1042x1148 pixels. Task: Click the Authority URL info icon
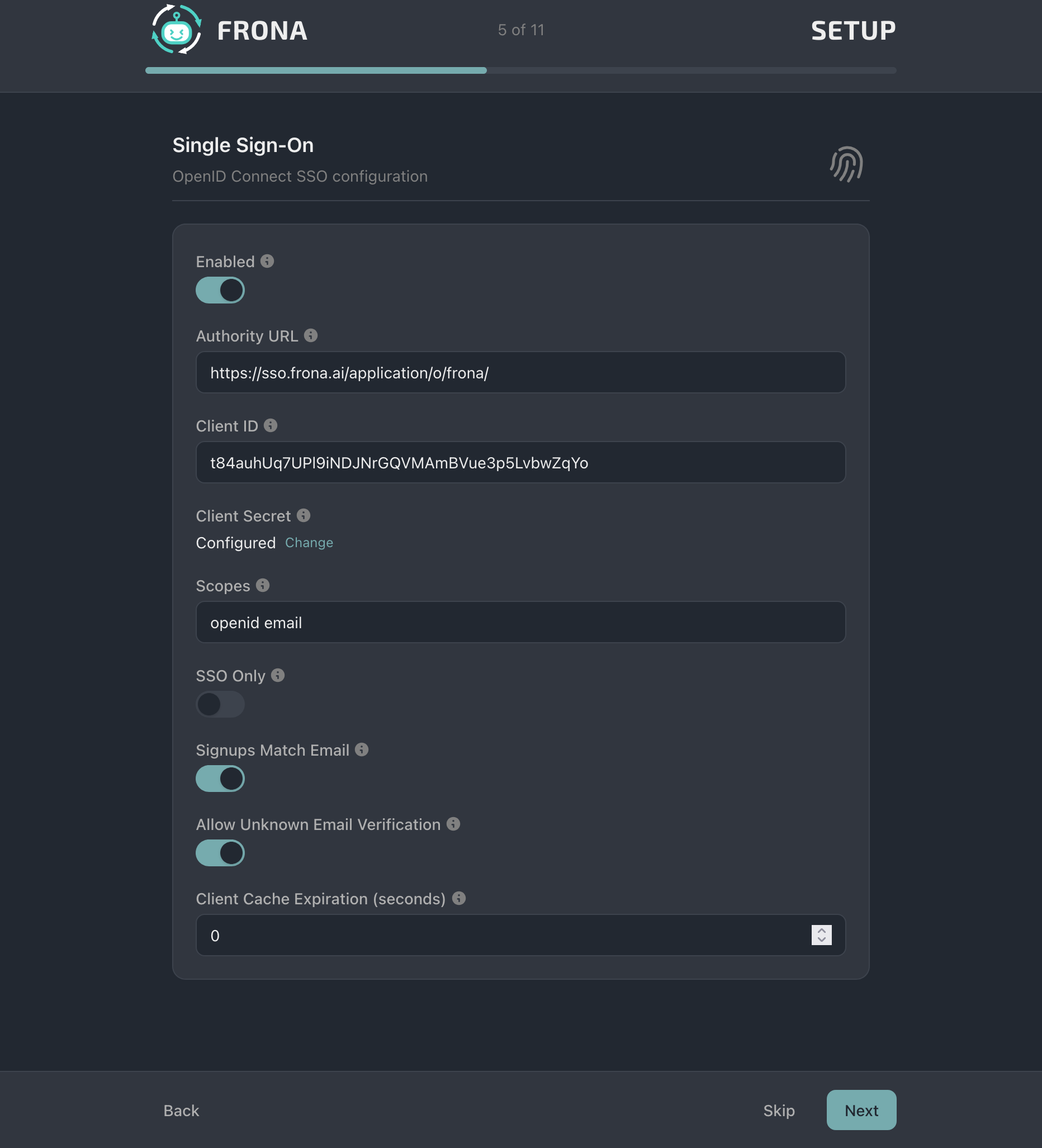pyautogui.click(x=311, y=335)
